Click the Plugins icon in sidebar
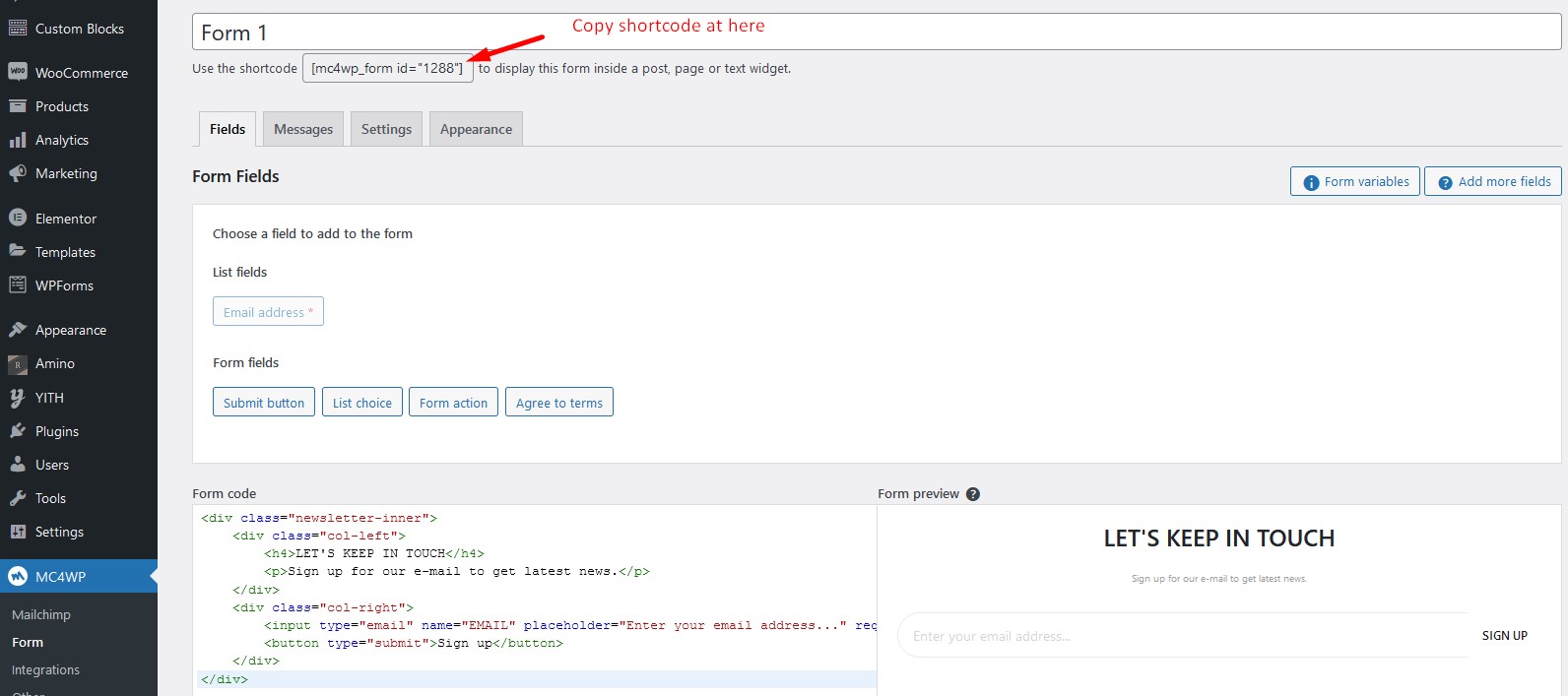The height and width of the screenshot is (696, 1568). click(x=17, y=431)
